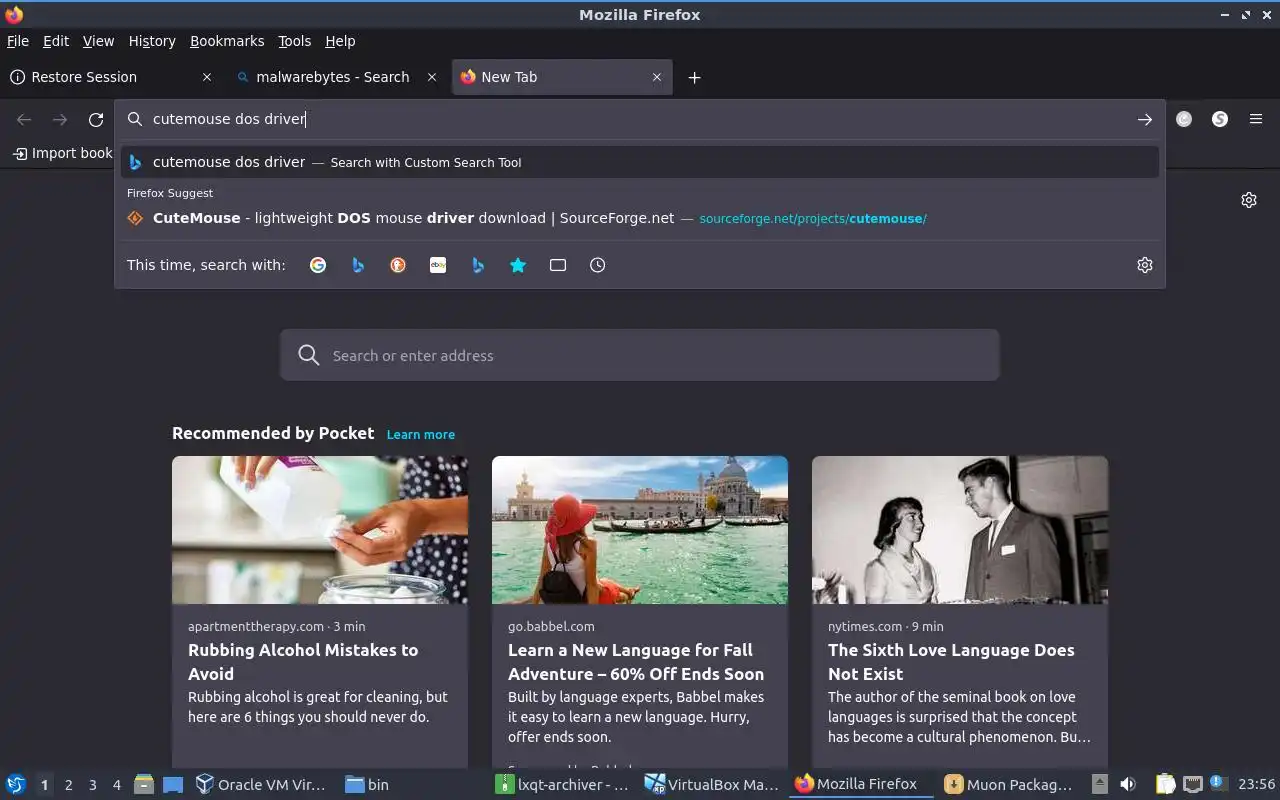
Task: Open the clipboard tray icon
Action: pyautogui.click(x=1165, y=784)
